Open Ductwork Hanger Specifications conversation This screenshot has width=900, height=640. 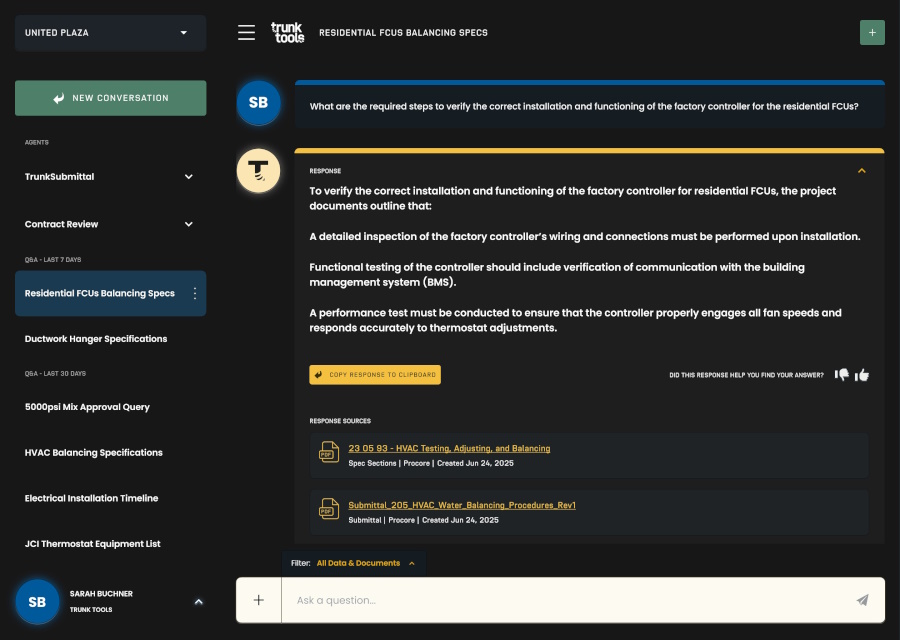[96, 339]
